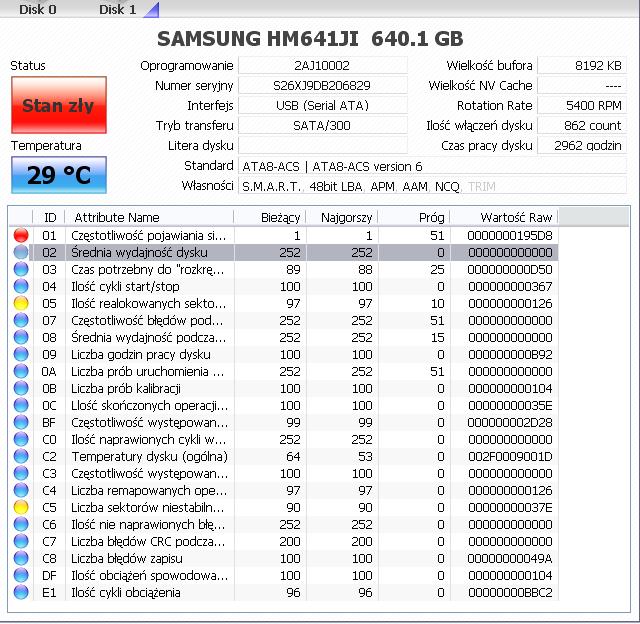Click raw value 0000000195D8
Viewport: 640px width, 624px height.
coord(510,235)
